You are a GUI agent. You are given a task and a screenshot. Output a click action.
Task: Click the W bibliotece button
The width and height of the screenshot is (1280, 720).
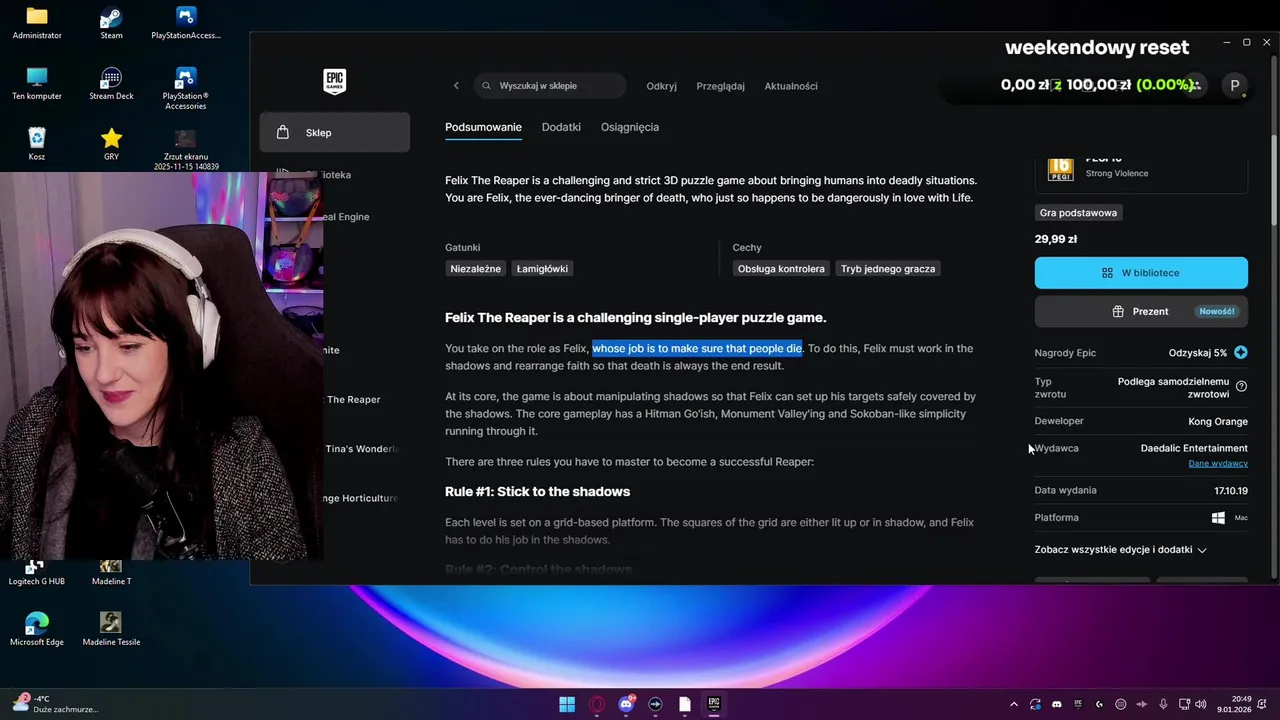click(1141, 273)
